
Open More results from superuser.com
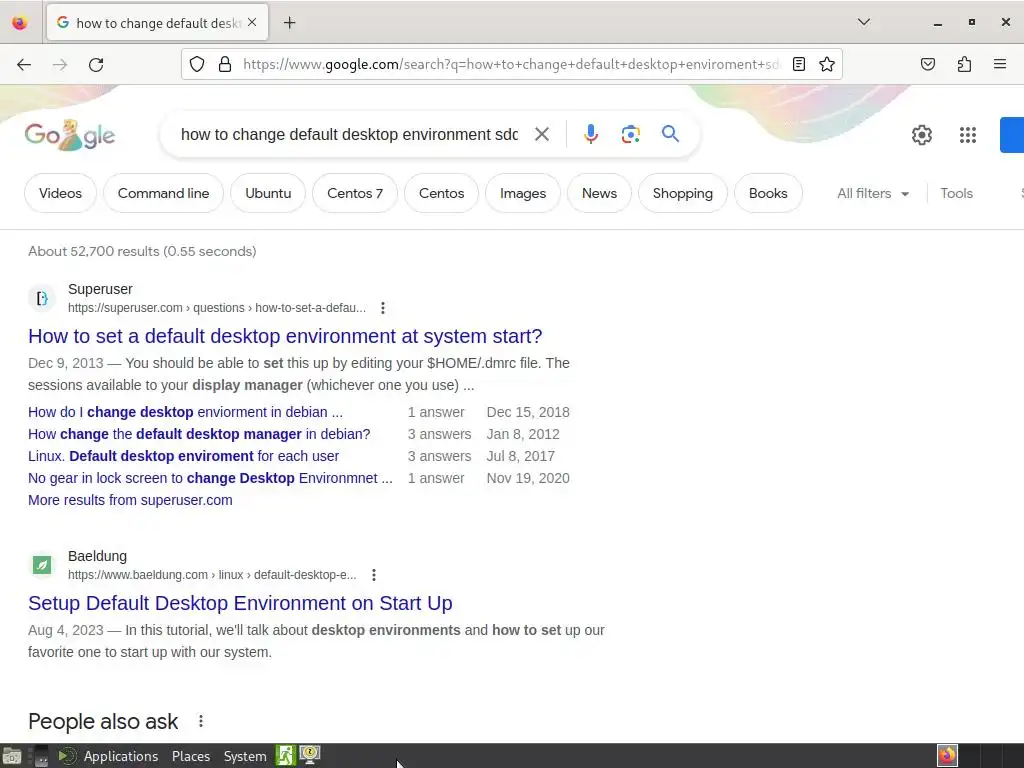click(x=130, y=500)
